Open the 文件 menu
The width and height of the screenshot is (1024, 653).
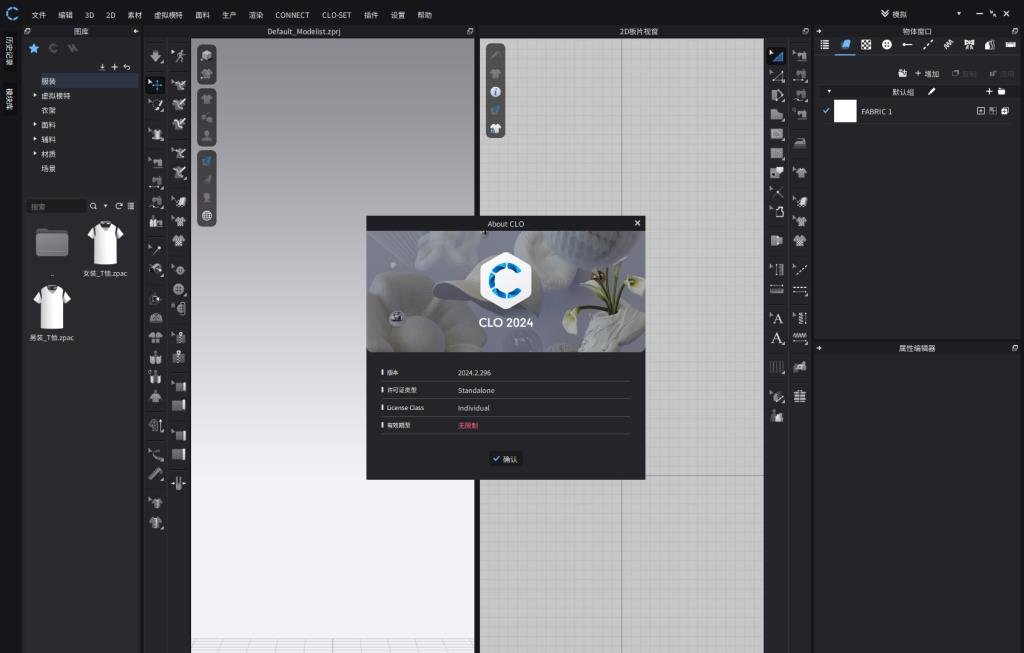pos(39,15)
